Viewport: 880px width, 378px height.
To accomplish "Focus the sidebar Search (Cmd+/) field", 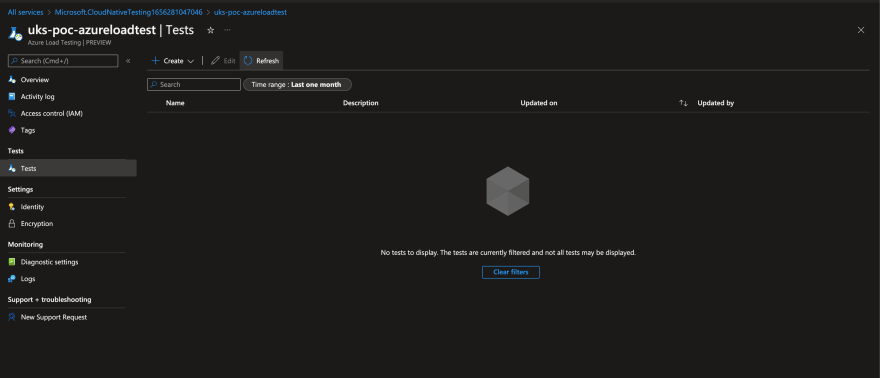I will pyautogui.click(x=63, y=61).
